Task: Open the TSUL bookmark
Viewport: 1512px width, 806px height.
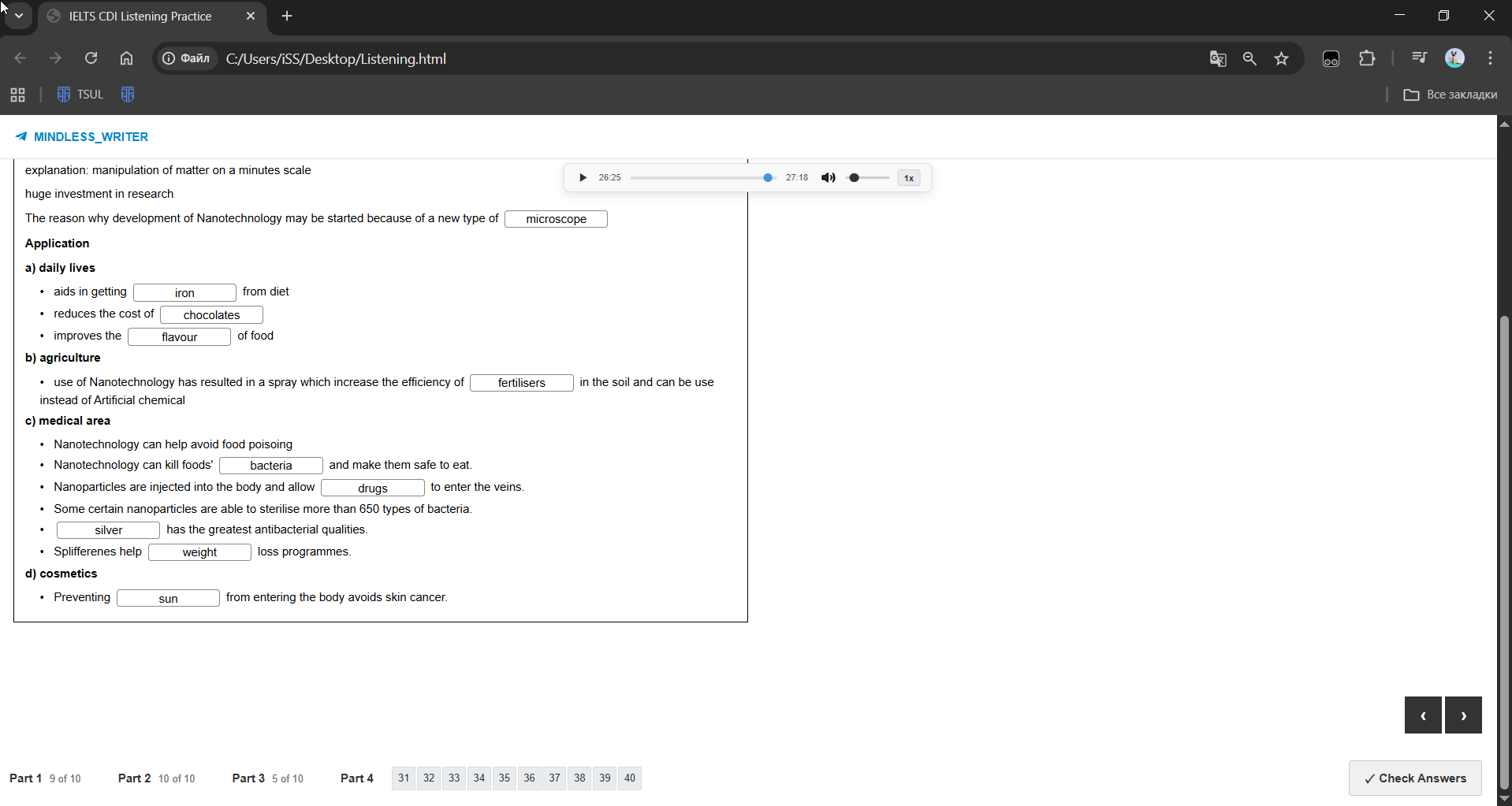Action: click(x=80, y=95)
